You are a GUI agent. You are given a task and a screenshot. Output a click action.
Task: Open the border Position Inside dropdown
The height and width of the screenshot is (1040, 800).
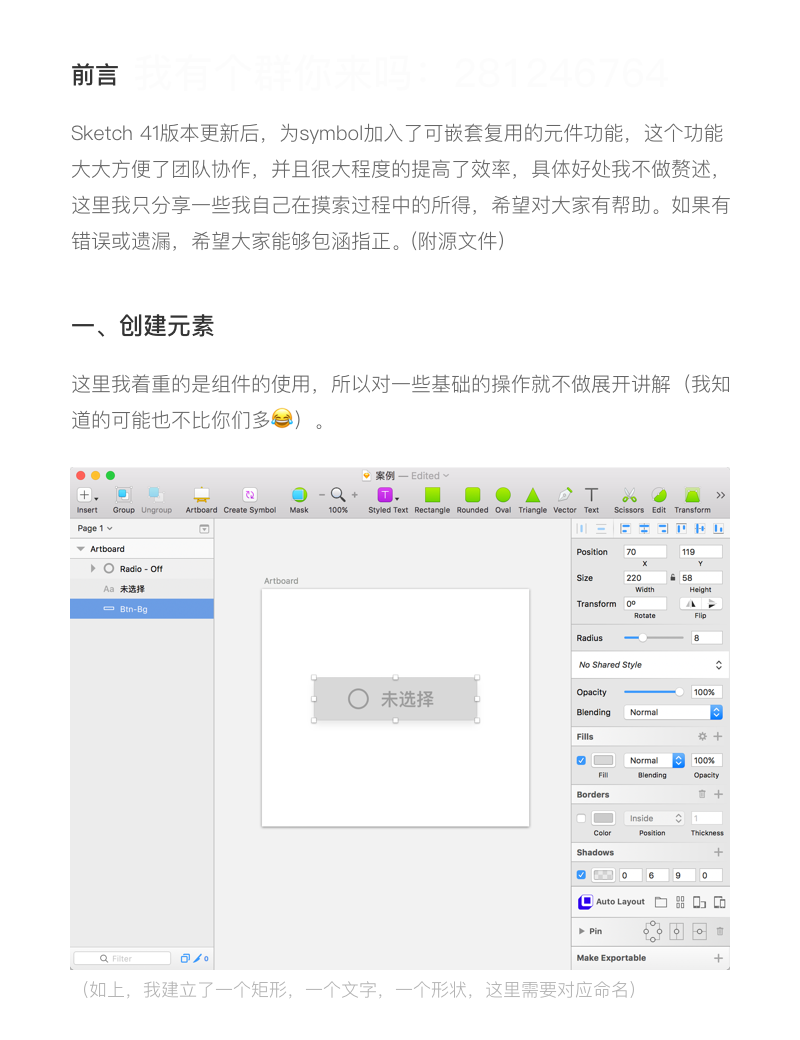[x=653, y=818]
